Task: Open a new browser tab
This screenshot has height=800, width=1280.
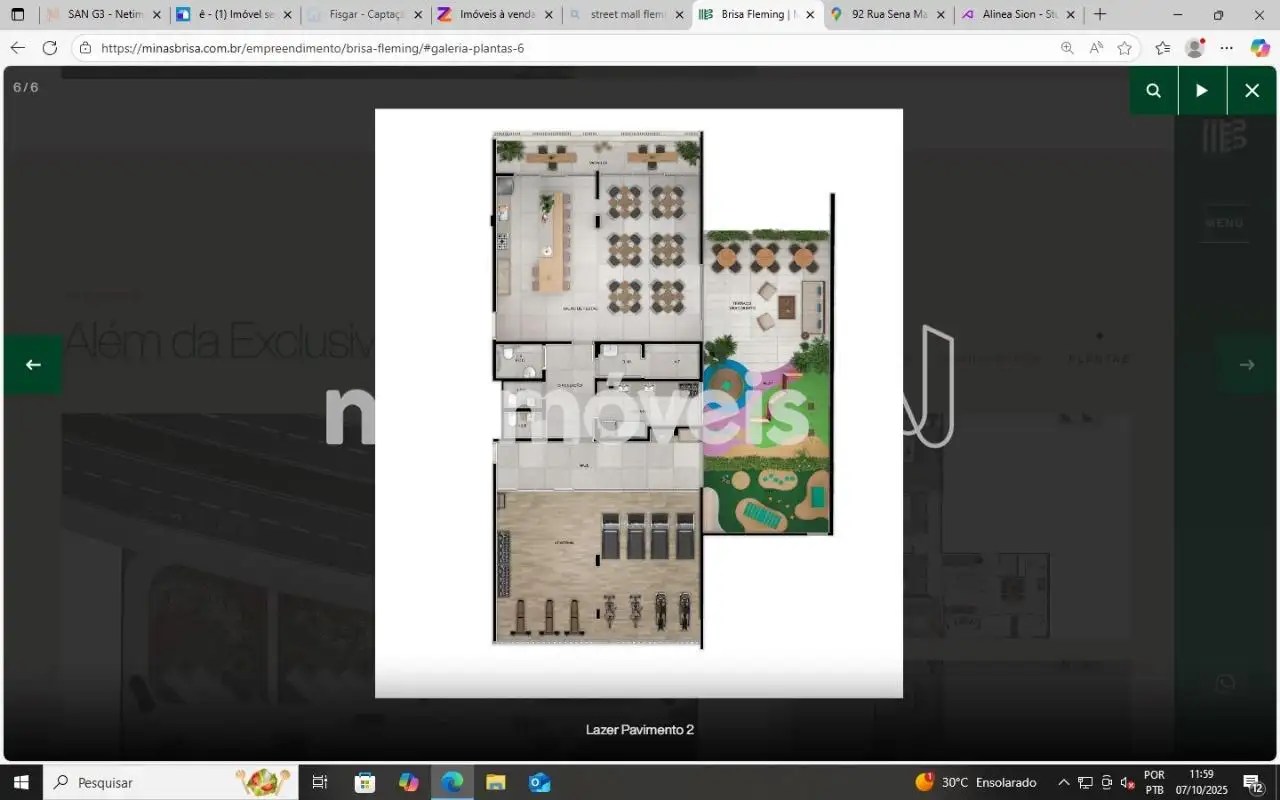Action: (1100, 15)
